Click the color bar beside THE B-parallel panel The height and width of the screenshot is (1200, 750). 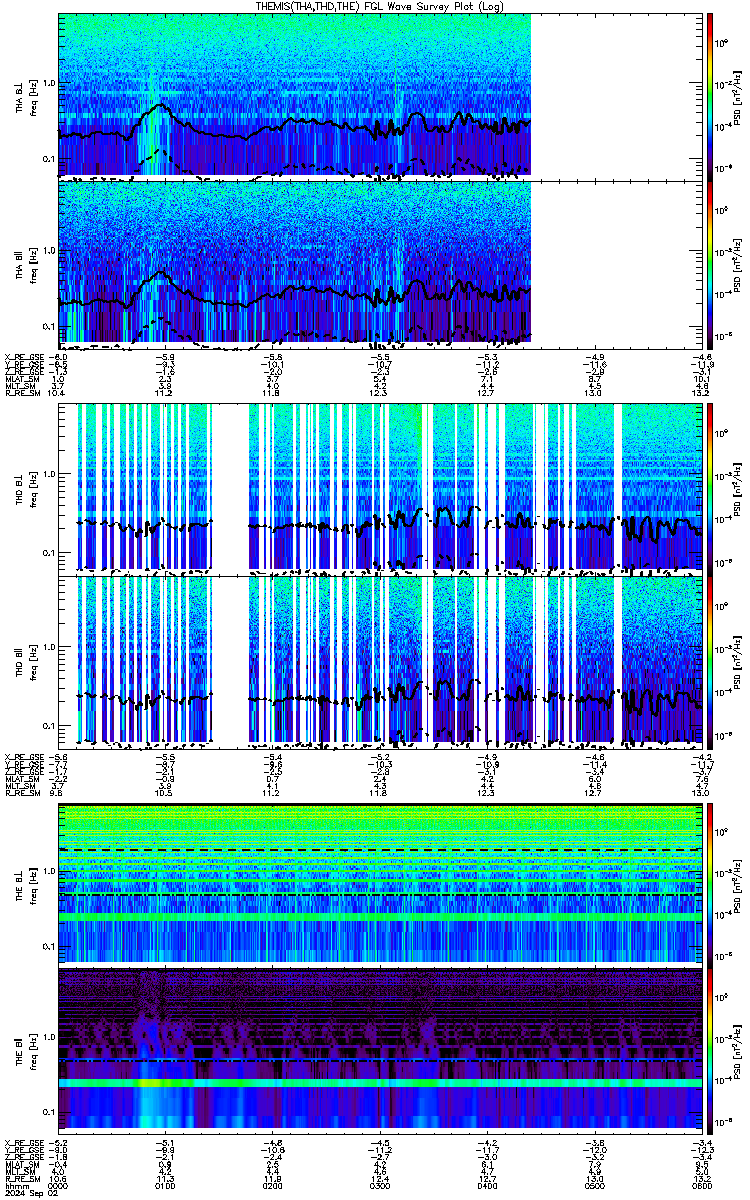click(x=710, y=1049)
